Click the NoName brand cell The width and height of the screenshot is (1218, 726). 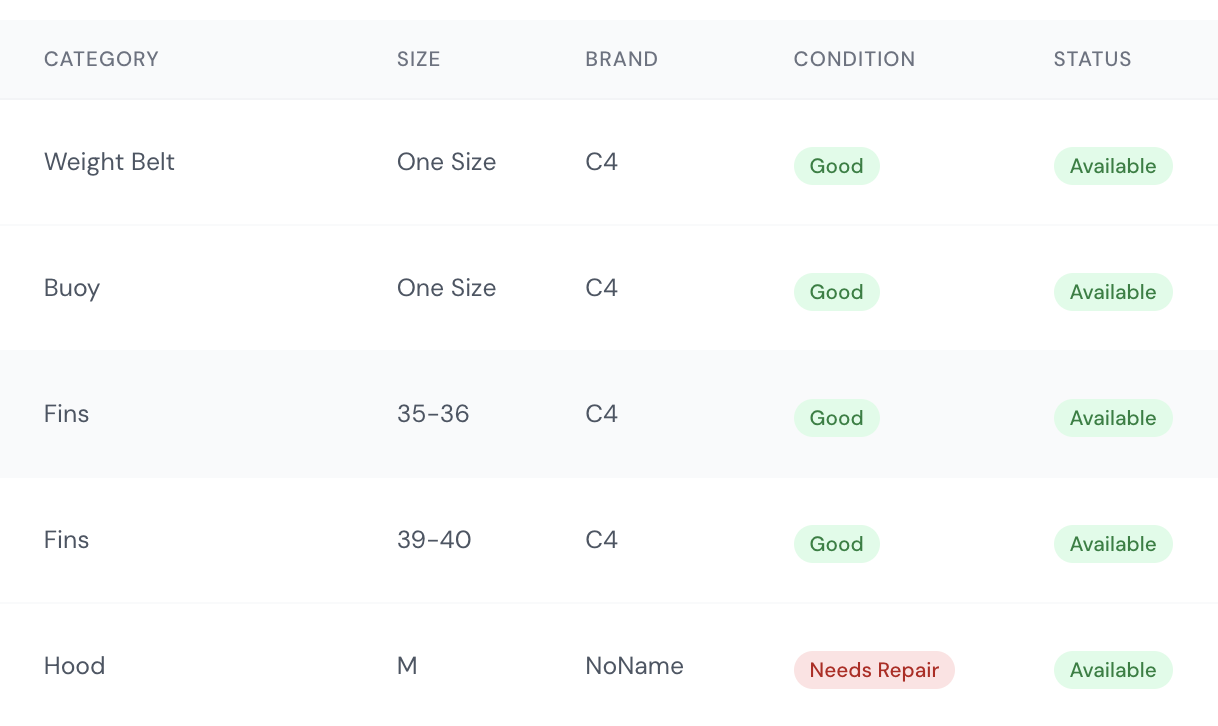point(634,666)
